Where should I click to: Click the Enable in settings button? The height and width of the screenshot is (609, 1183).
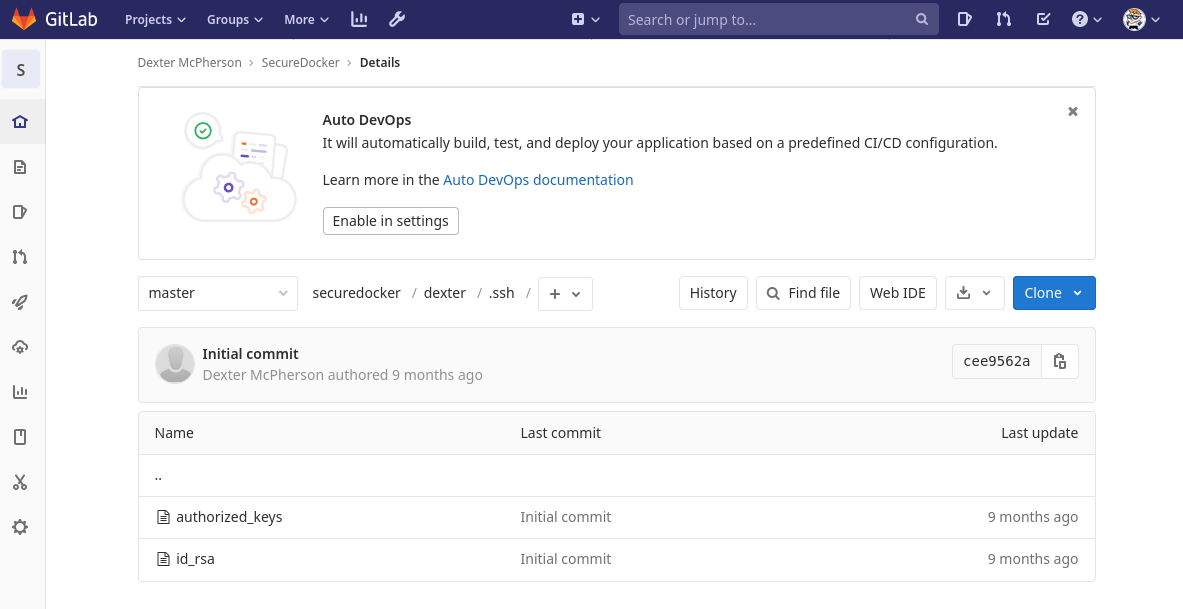point(390,221)
